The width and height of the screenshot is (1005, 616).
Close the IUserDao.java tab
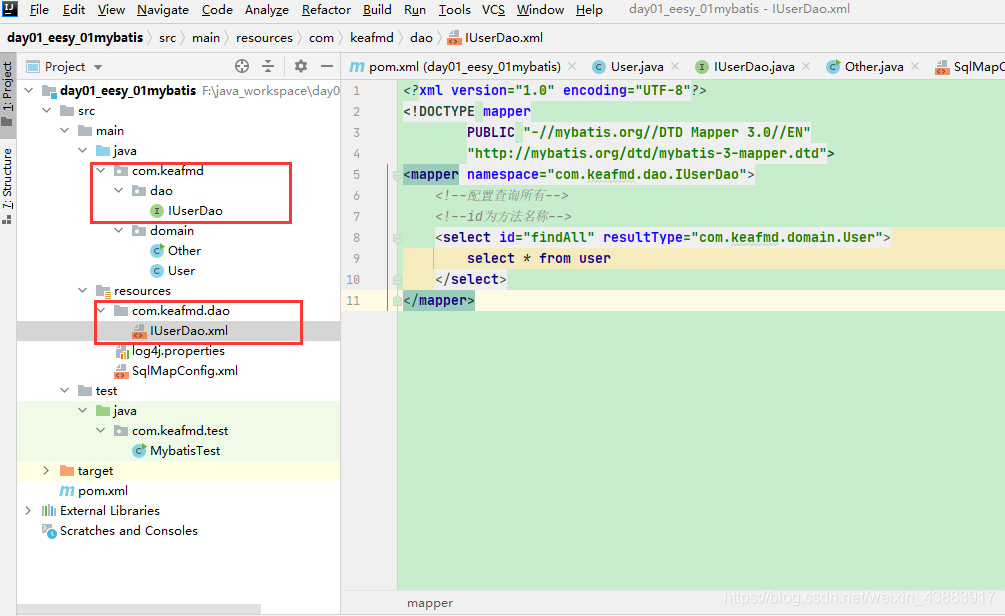(x=806, y=66)
